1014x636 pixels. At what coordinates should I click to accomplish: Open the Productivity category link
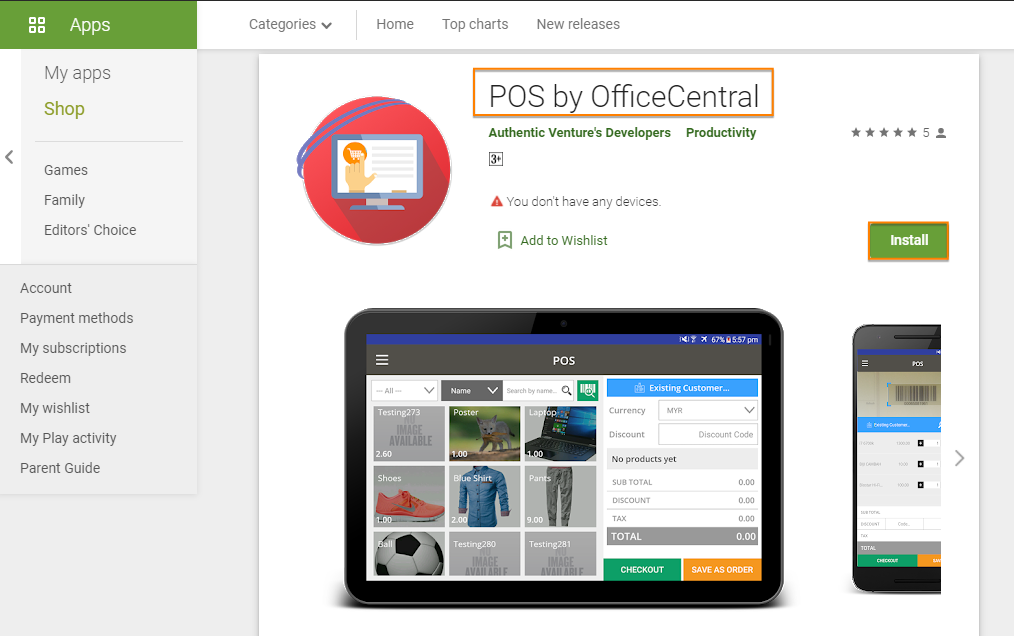click(x=720, y=133)
